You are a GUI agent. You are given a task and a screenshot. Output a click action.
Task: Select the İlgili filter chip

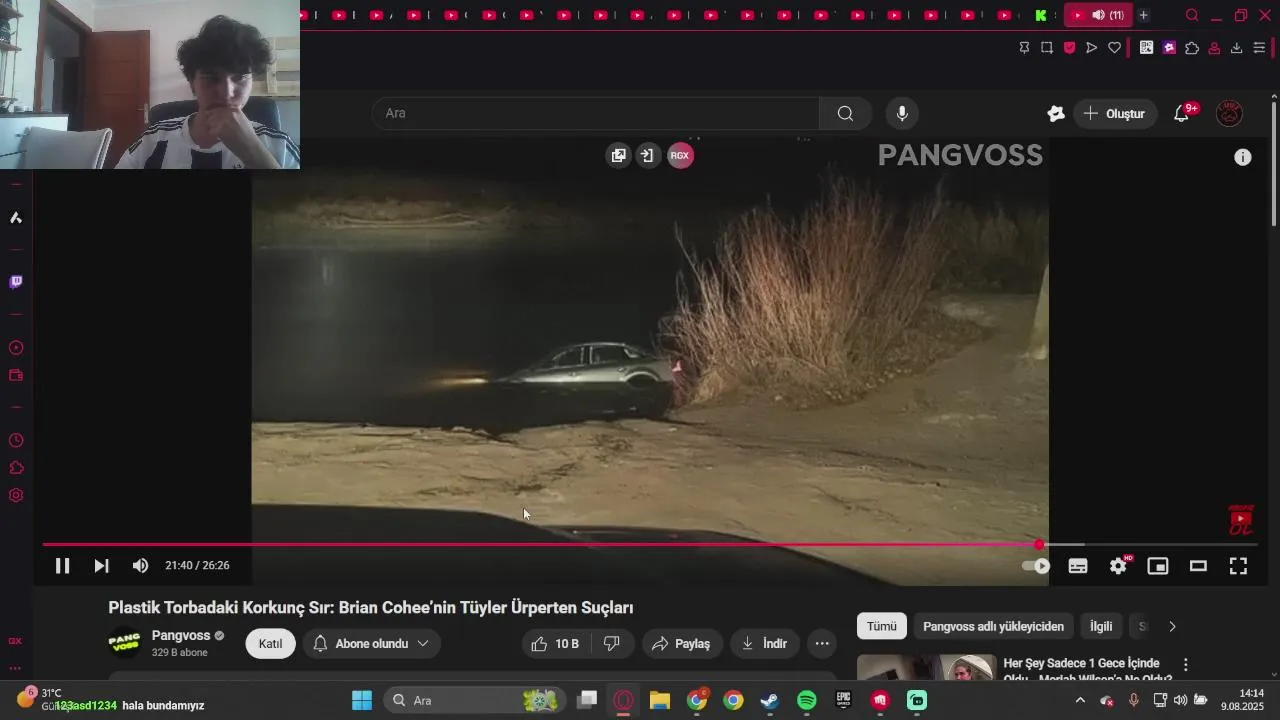[1101, 626]
